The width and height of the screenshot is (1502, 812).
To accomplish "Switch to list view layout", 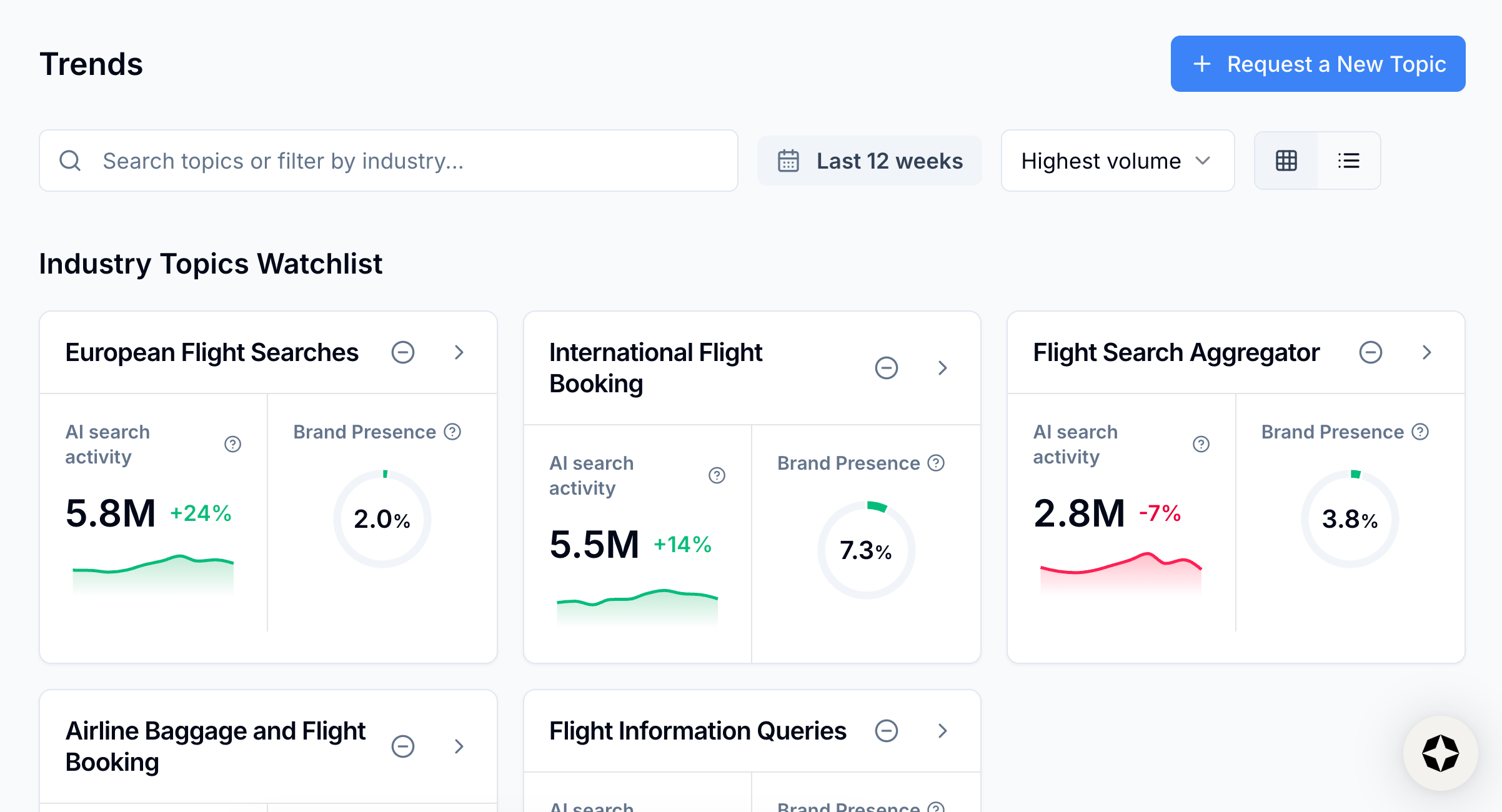I will pos(1348,161).
